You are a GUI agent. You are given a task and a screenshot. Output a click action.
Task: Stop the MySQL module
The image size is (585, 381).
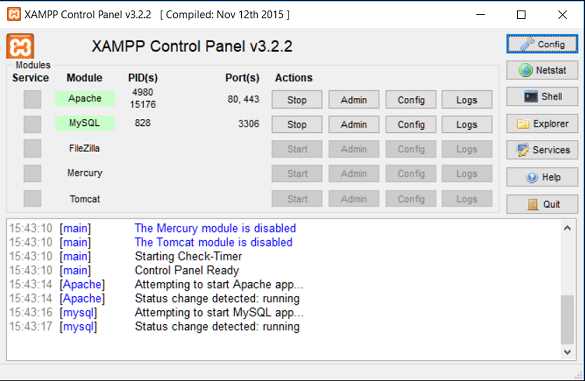click(297, 124)
